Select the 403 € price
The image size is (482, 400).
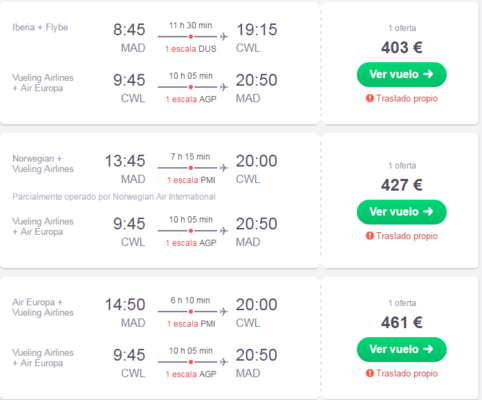click(x=402, y=47)
